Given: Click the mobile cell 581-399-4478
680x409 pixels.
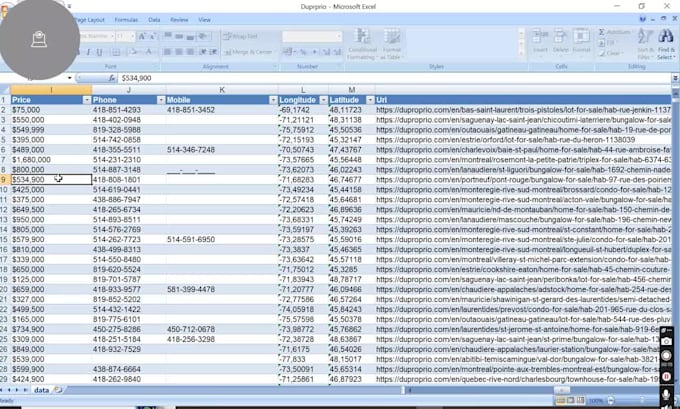Looking at the screenshot, I should coord(222,289).
